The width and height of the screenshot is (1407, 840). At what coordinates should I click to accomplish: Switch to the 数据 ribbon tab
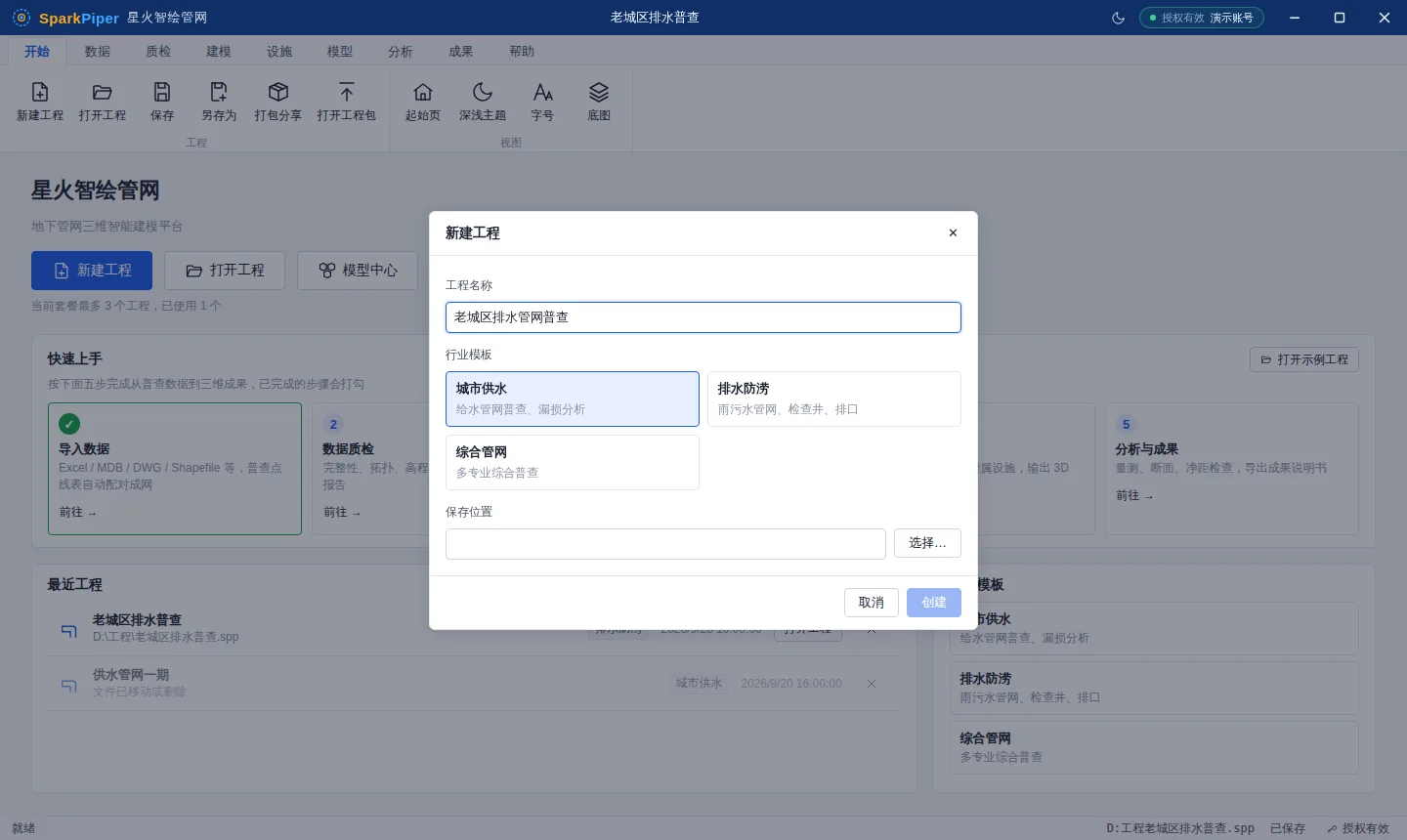[x=98, y=52]
